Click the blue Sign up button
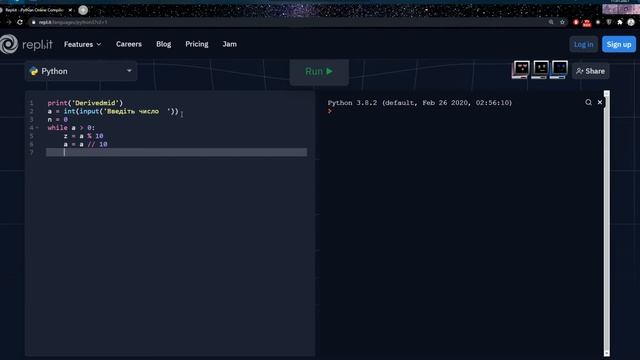 tap(619, 44)
